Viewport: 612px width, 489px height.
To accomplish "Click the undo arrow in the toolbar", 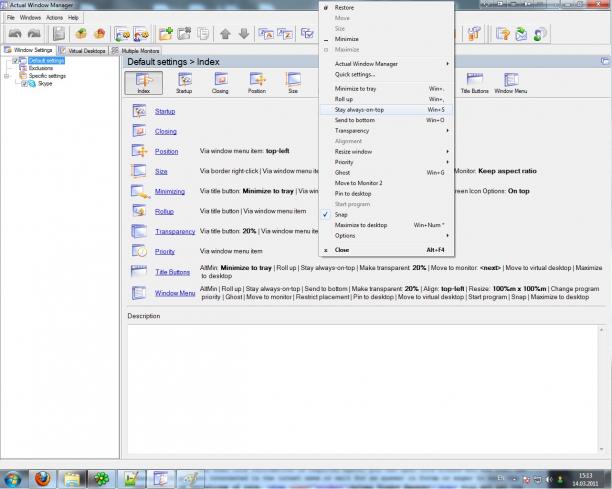I will (15, 34).
